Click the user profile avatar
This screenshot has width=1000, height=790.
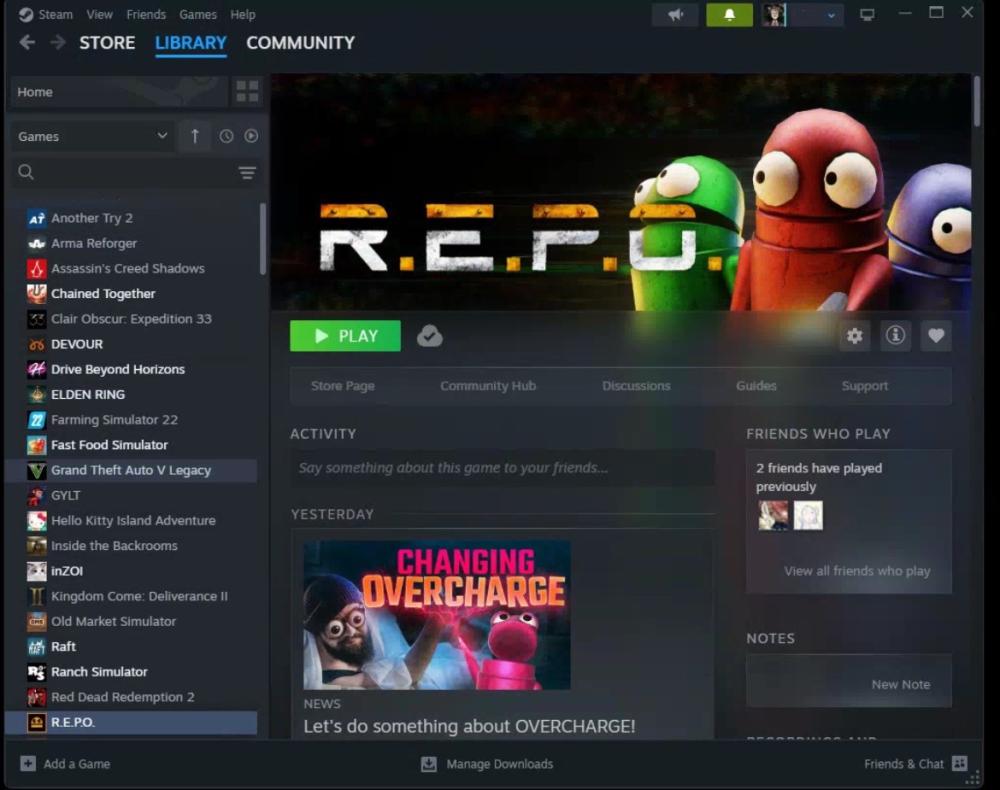coord(774,15)
